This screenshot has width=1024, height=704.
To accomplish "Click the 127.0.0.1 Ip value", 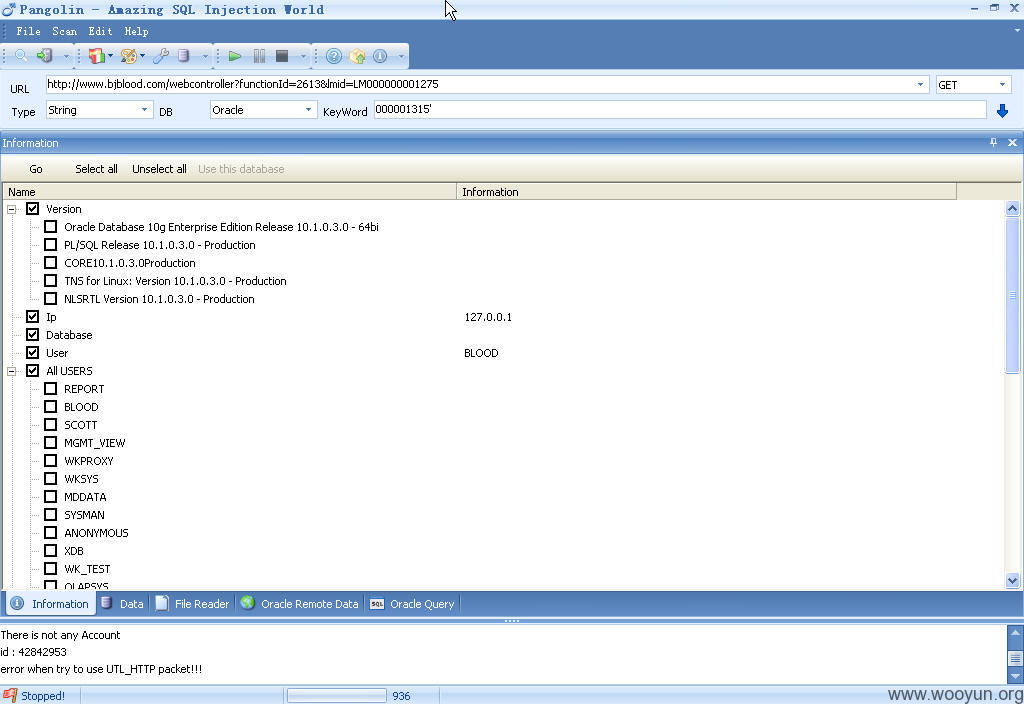I will 488,317.
